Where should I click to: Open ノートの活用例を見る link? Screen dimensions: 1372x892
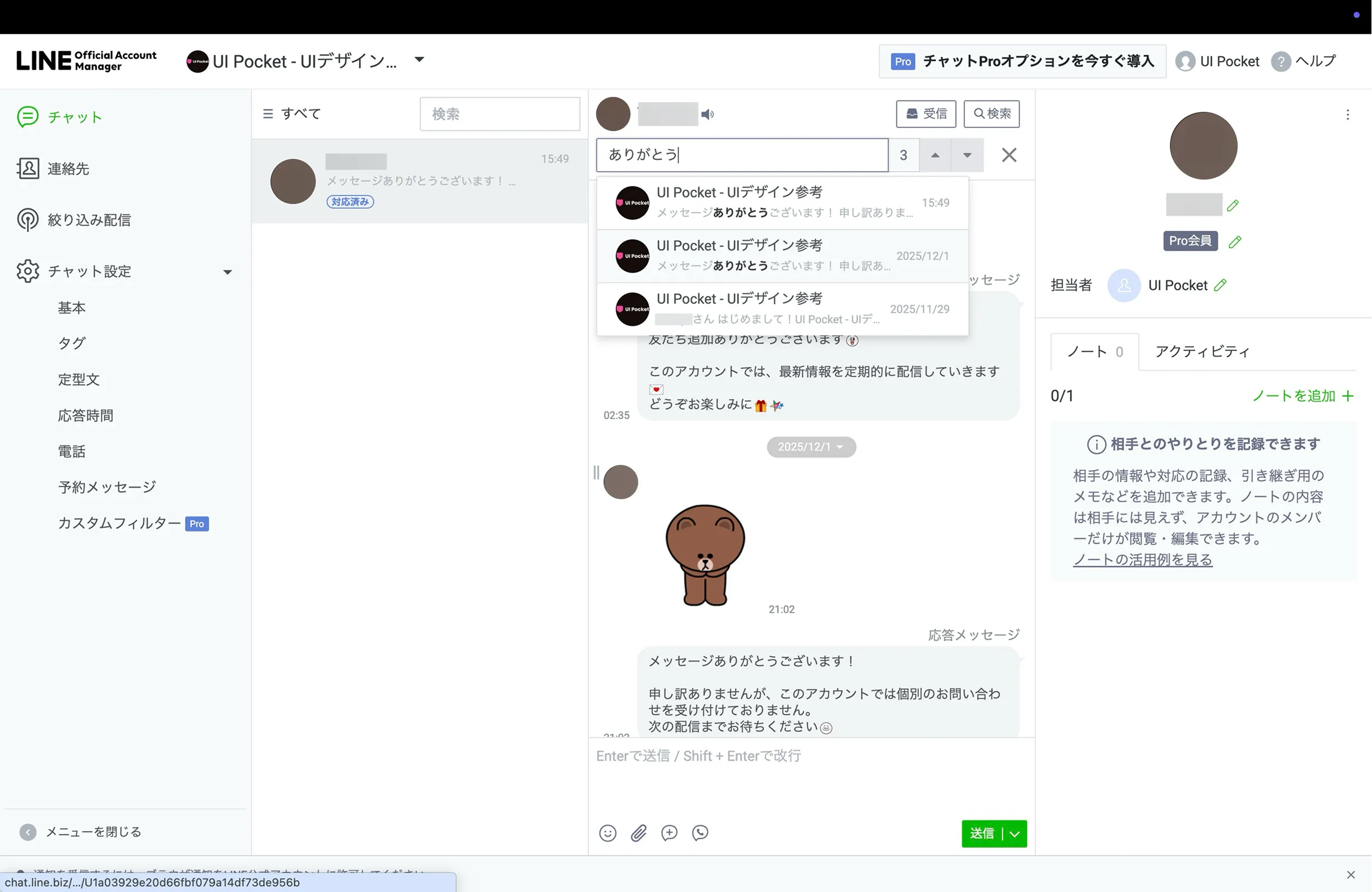pyautogui.click(x=1142, y=560)
